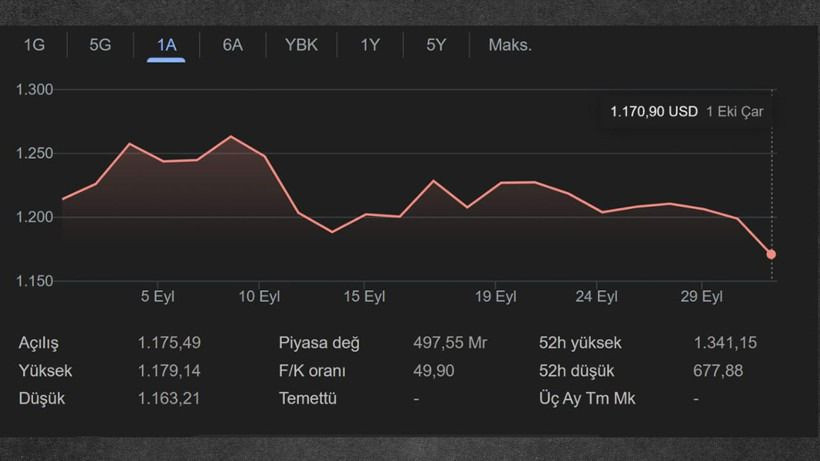Click the 52h düşük value 677,88
This screenshot has width=820, height=461.
click(718, 370)
